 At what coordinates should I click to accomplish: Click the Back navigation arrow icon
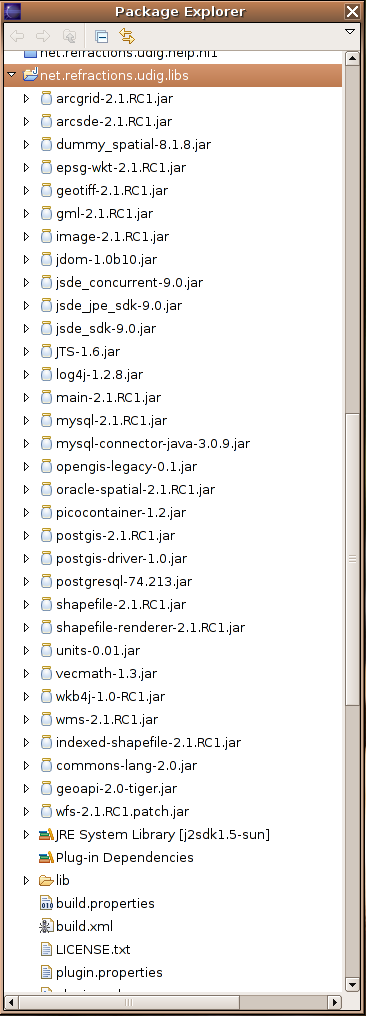point(17,36)
